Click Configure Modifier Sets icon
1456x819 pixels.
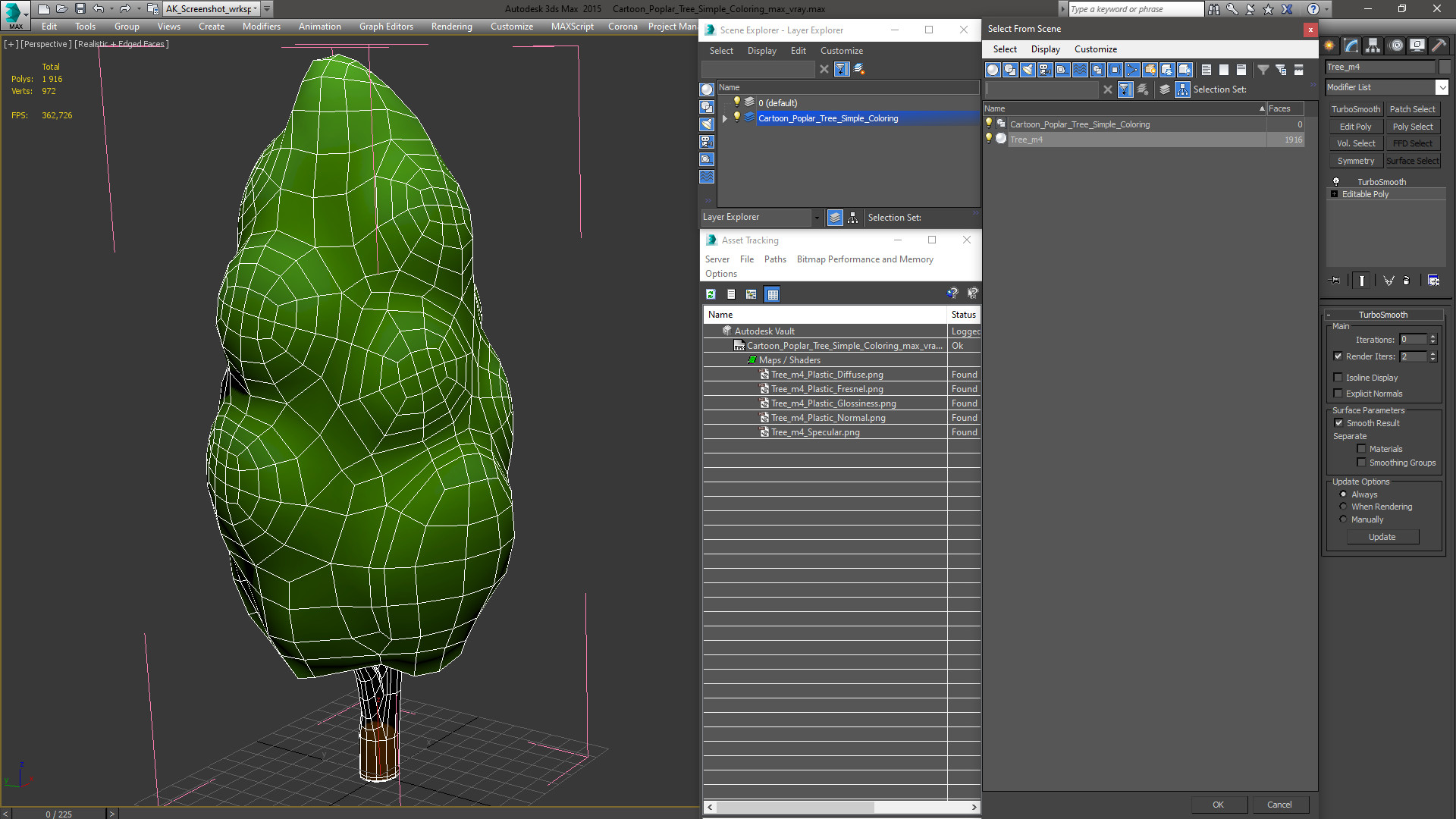click(x=1433, y=281)
